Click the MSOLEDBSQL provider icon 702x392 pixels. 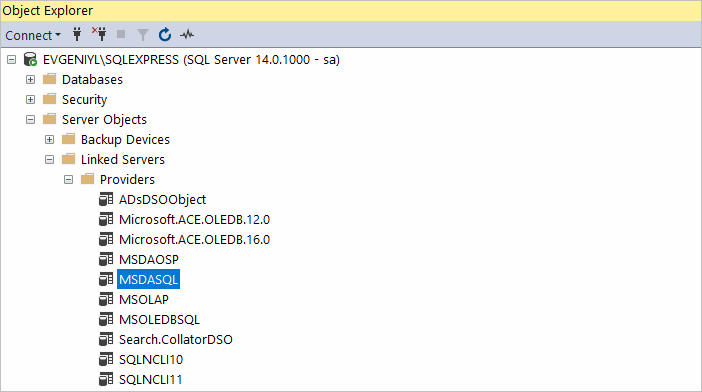tap(106, 319)
